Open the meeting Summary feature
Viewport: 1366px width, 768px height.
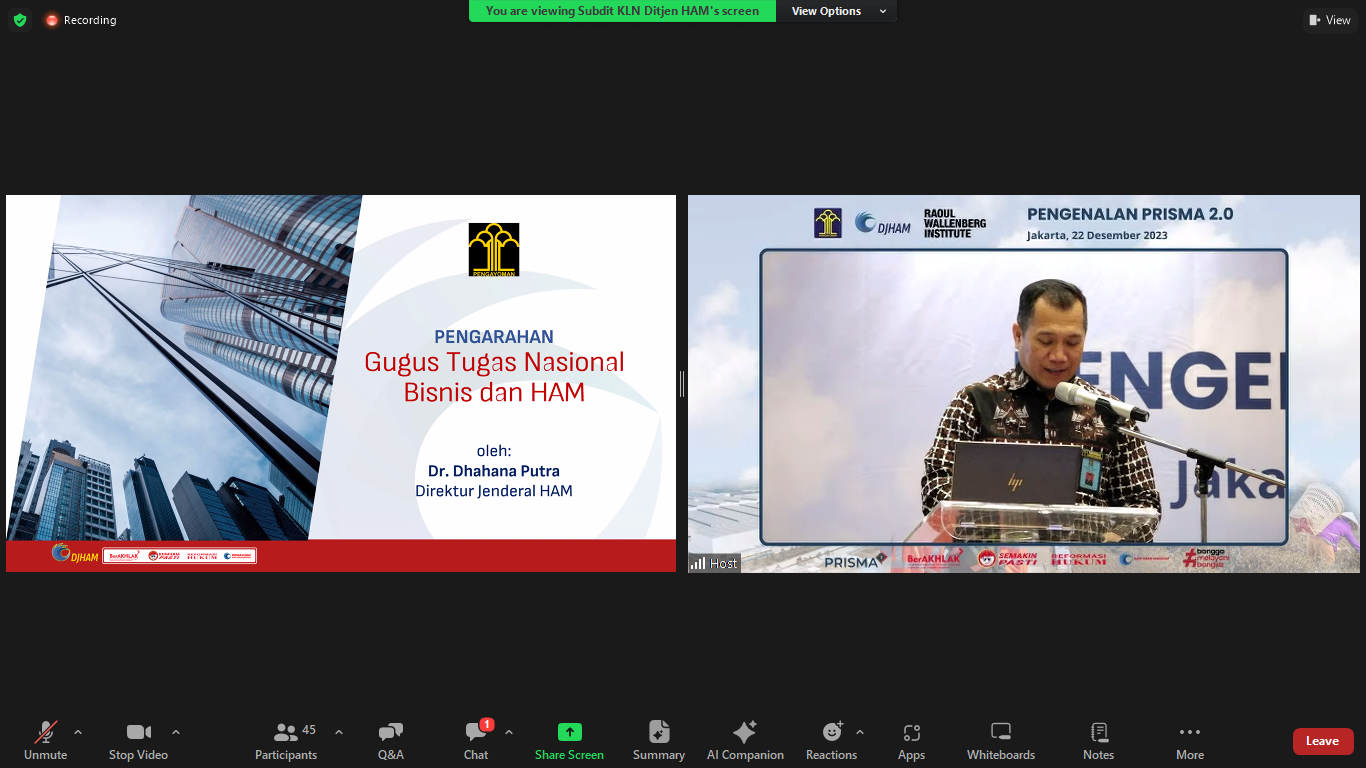pyautogui.click(x=658, y=740)
